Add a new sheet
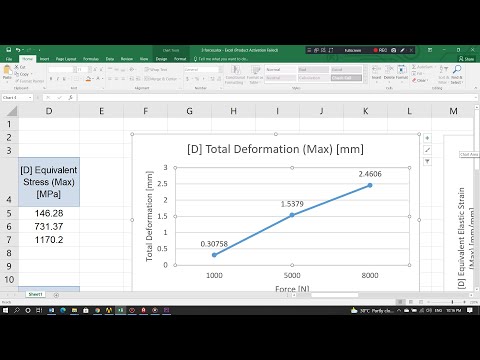Screen dimensions: 480x360 pos(56,295)
